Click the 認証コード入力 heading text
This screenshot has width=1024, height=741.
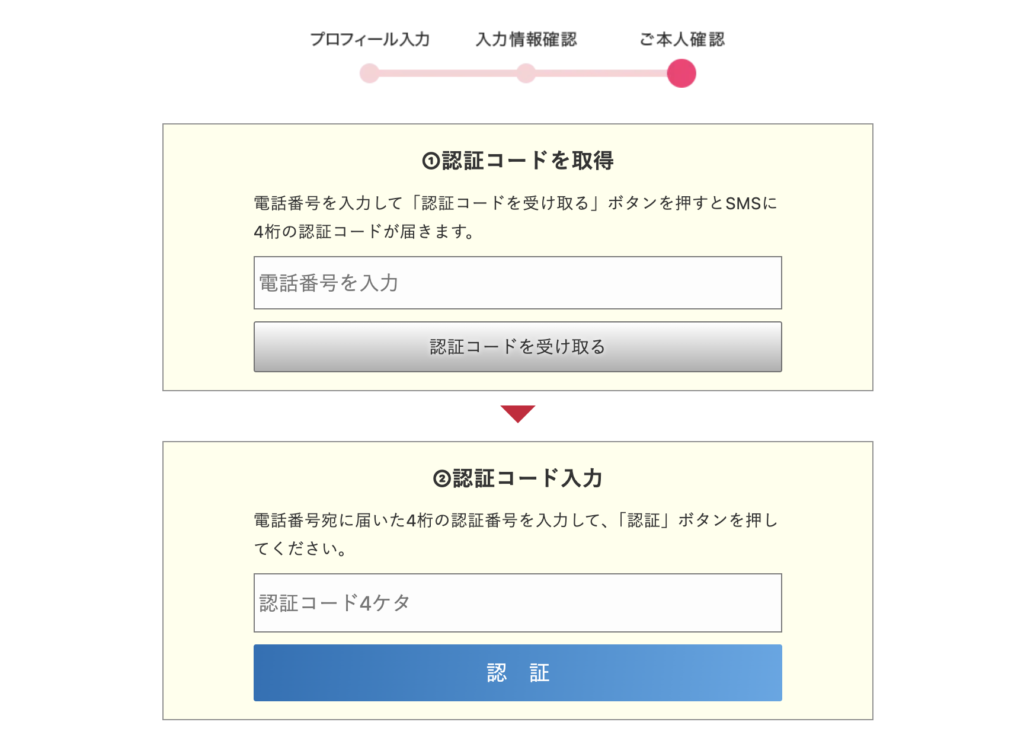(x=528, y=479)
